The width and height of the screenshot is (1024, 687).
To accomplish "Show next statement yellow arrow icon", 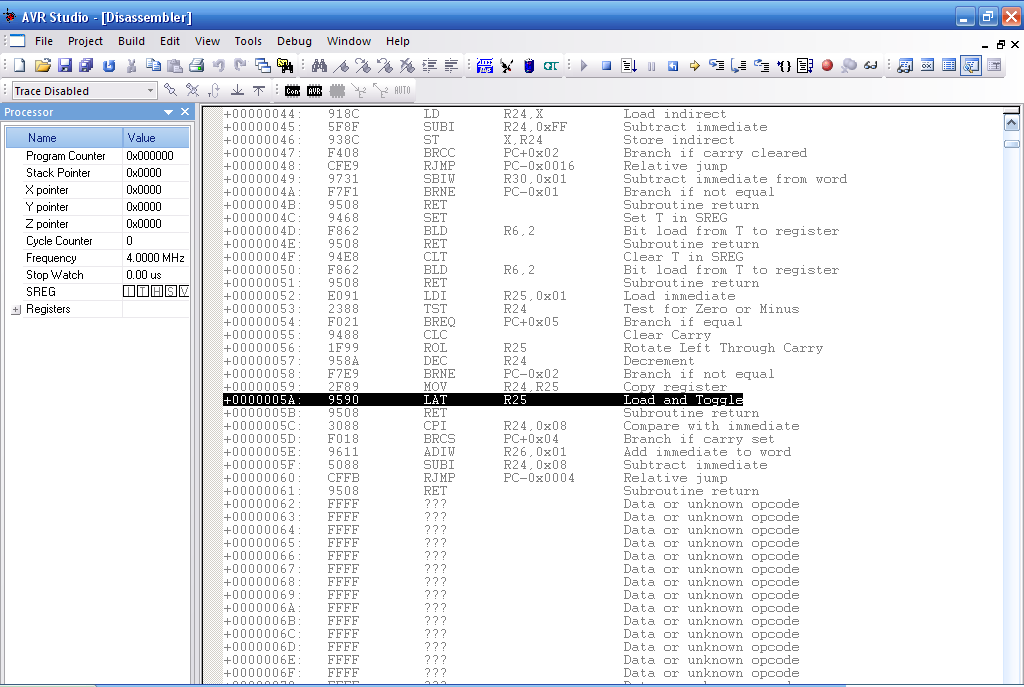I will click(695, 65).
